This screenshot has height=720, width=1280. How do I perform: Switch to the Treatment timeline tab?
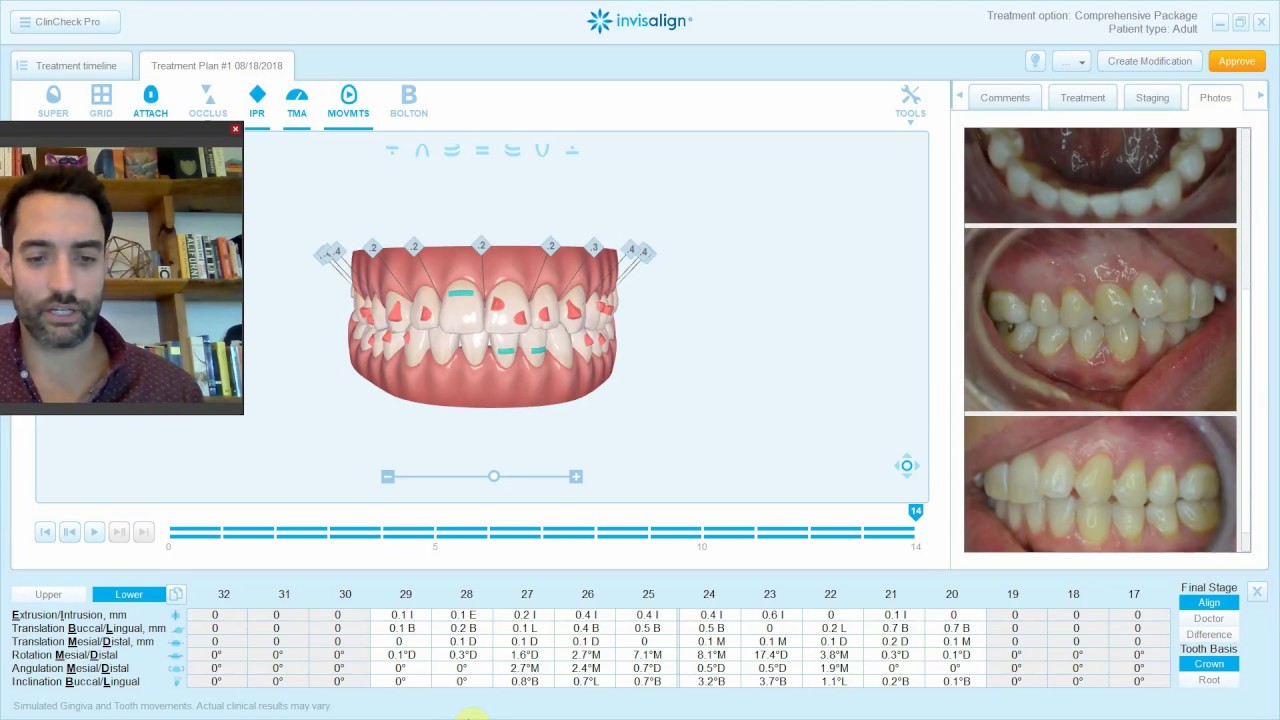click(72, 66)
